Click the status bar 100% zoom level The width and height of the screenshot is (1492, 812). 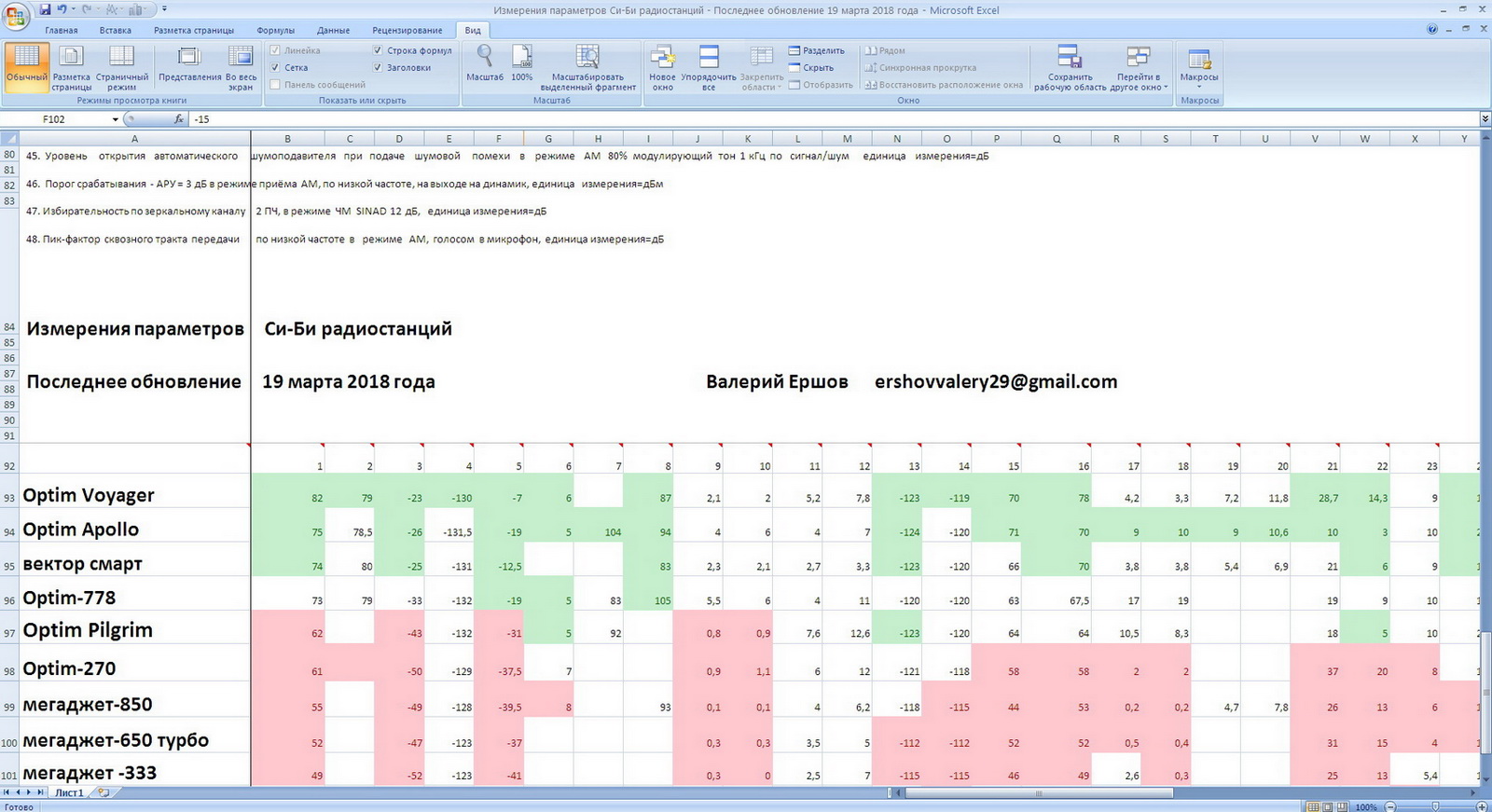(1366, 806)
